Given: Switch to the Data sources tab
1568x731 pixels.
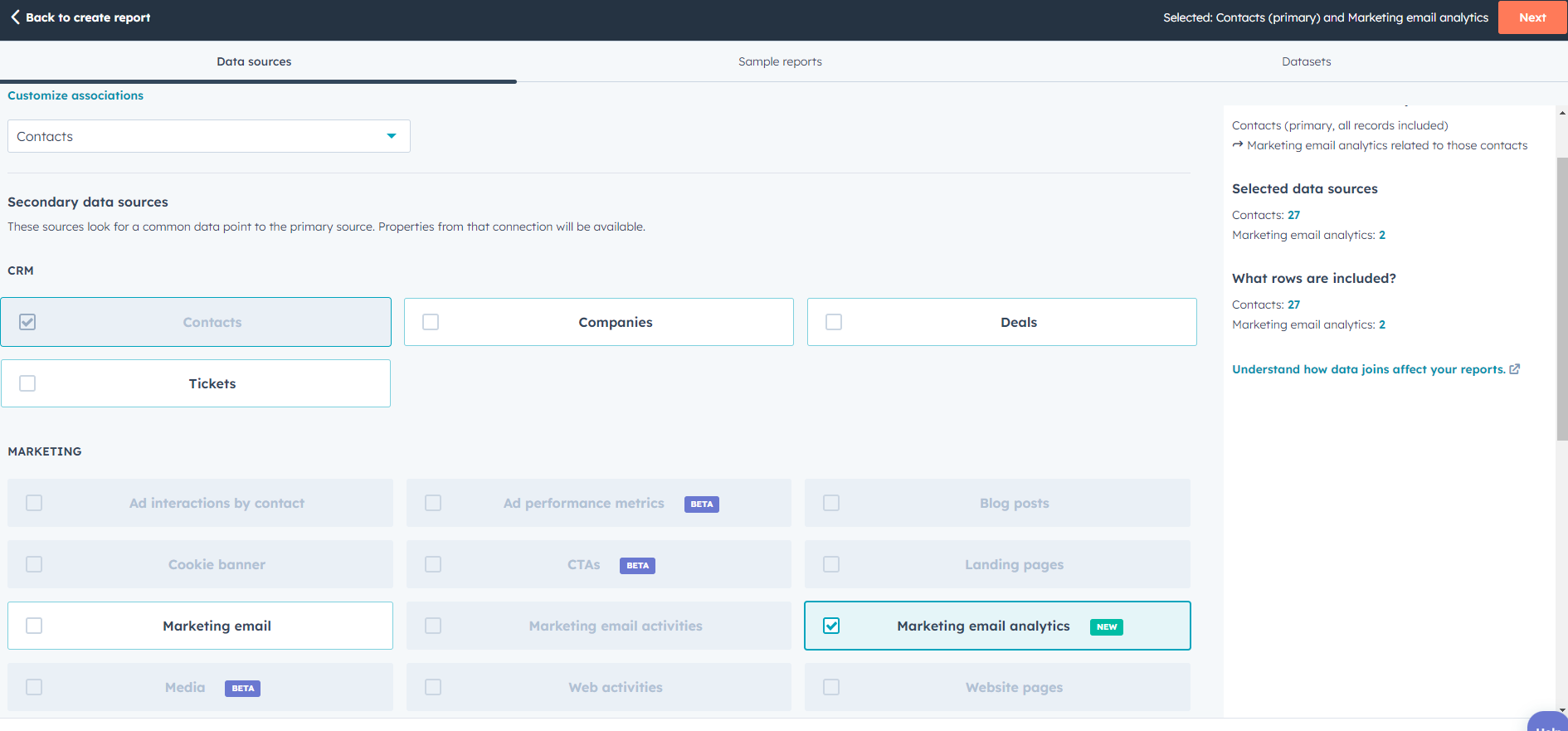Looking at the screenshot, I should (254, 61).
